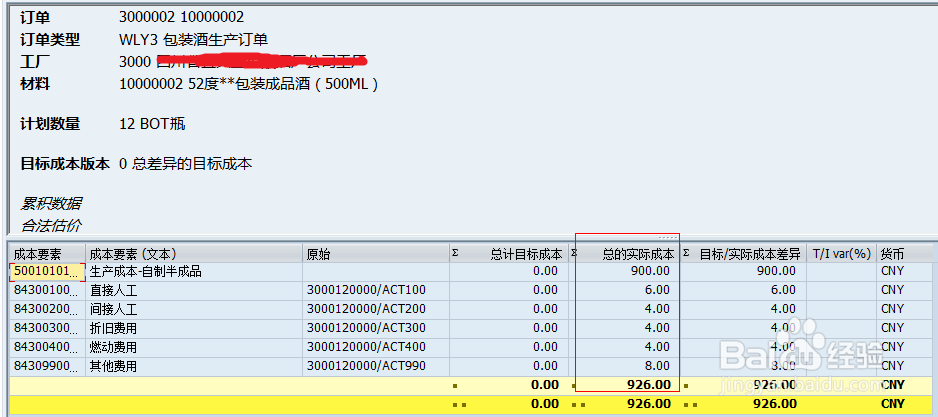Viewport: 938px width, 417px height.
Task: Click the grand total row variance 926.00
Action: (775, 404)
